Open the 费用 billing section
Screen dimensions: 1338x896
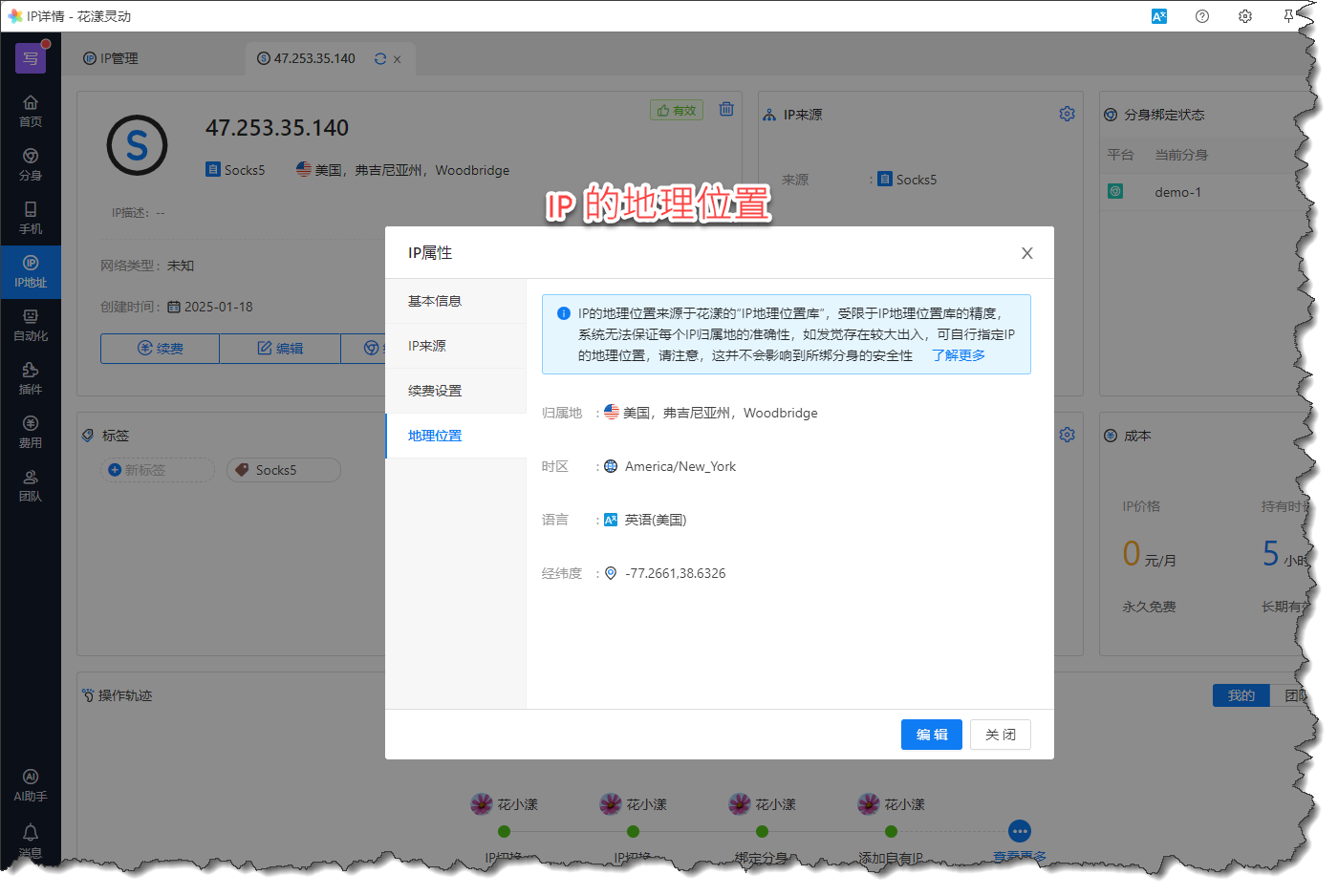(31, 431)
